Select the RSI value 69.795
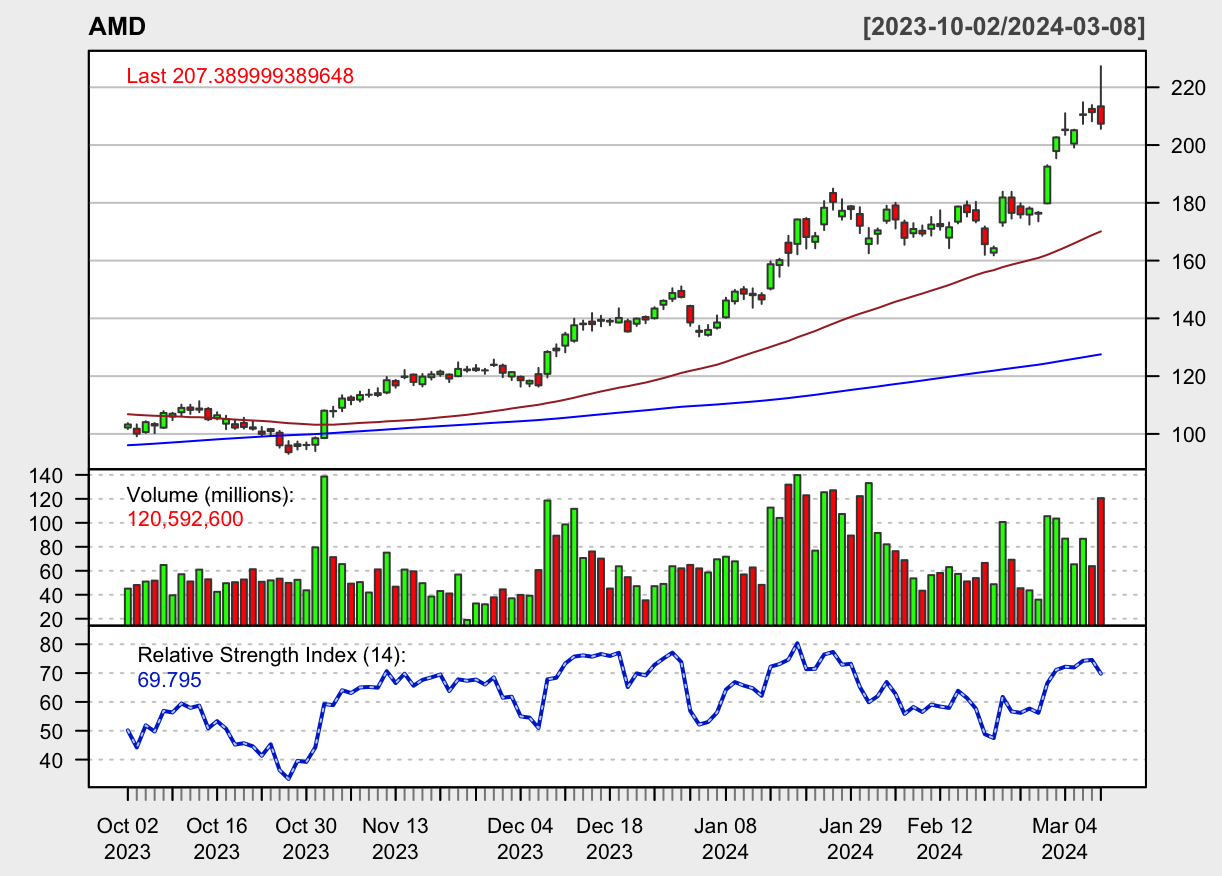The image size is (1222, 876). (x=169, y=681)
